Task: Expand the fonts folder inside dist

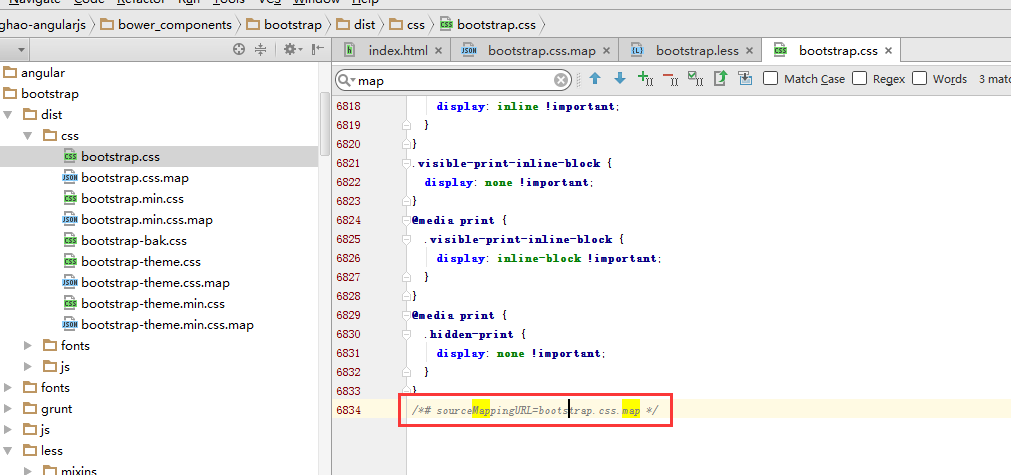Action: pyautogui.click(x=28, y=345)
